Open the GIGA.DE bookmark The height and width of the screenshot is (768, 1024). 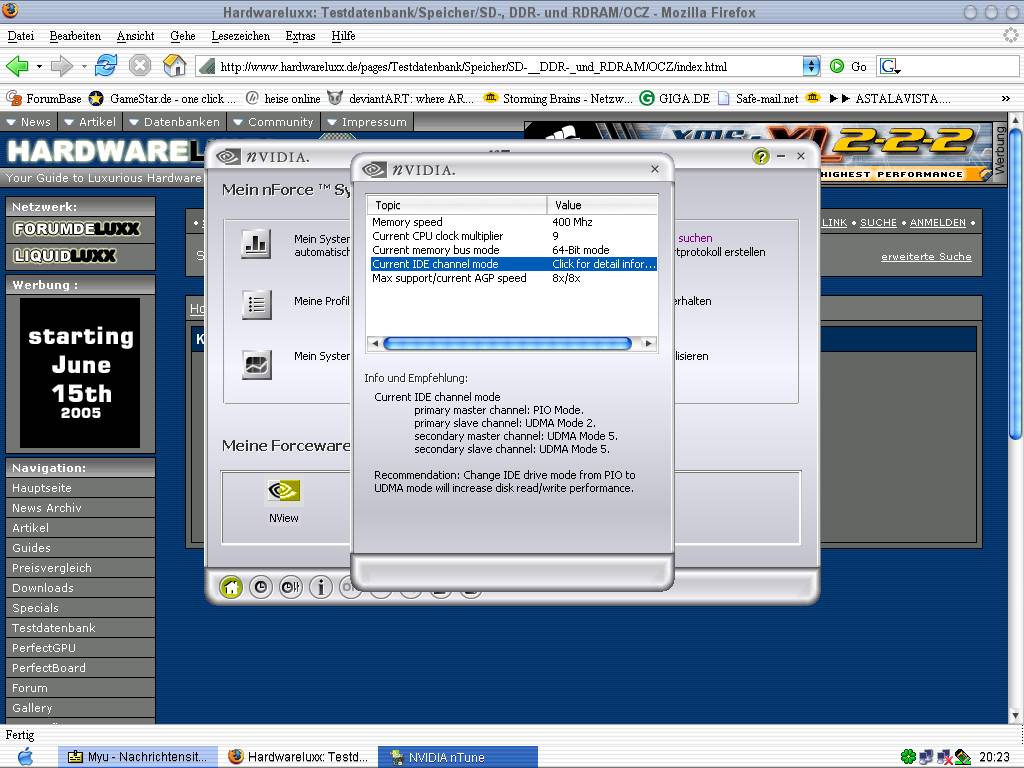point(675,99)
